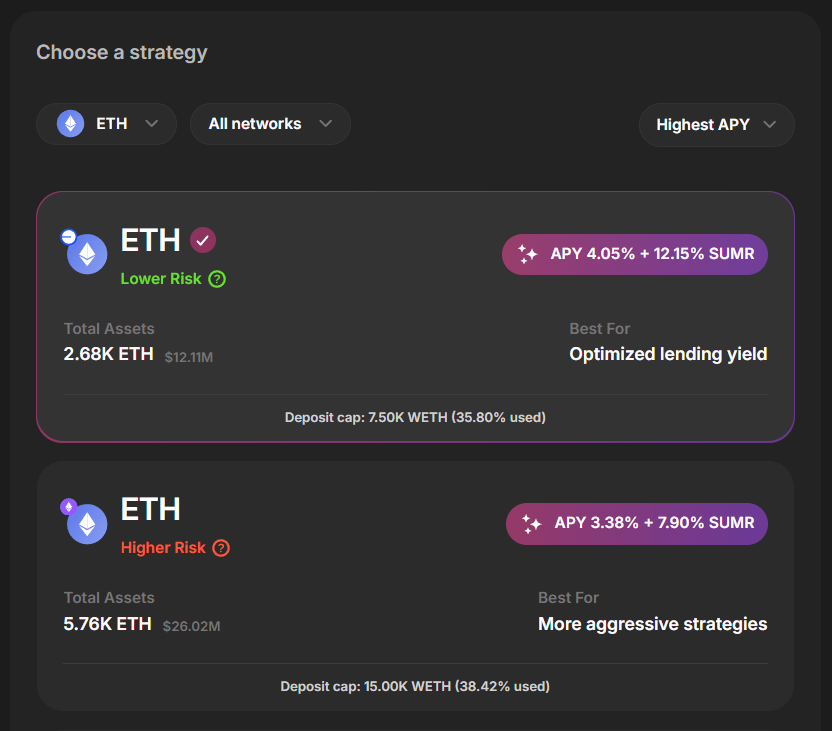Click the sparkle icon in the 4.05% APY badge
Image resolution: width=832 pixels, height=731 pixels.
(x=527, y=254)
